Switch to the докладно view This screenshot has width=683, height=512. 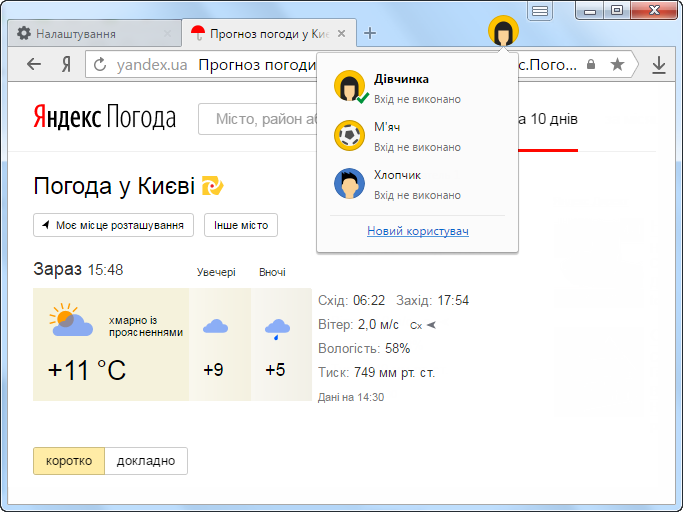(x=146, y=461)
